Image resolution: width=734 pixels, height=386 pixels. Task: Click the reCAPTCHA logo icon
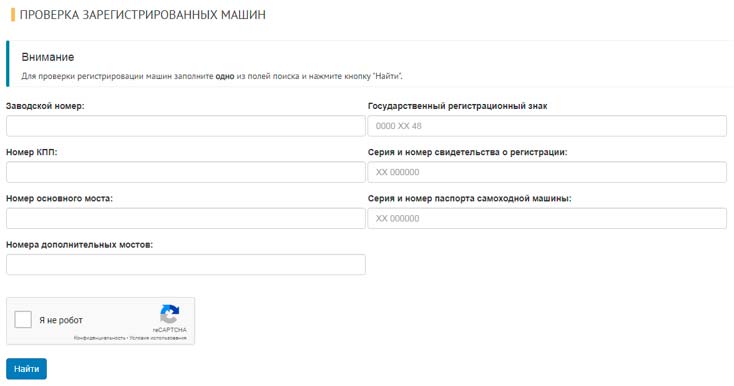[169, 314]
